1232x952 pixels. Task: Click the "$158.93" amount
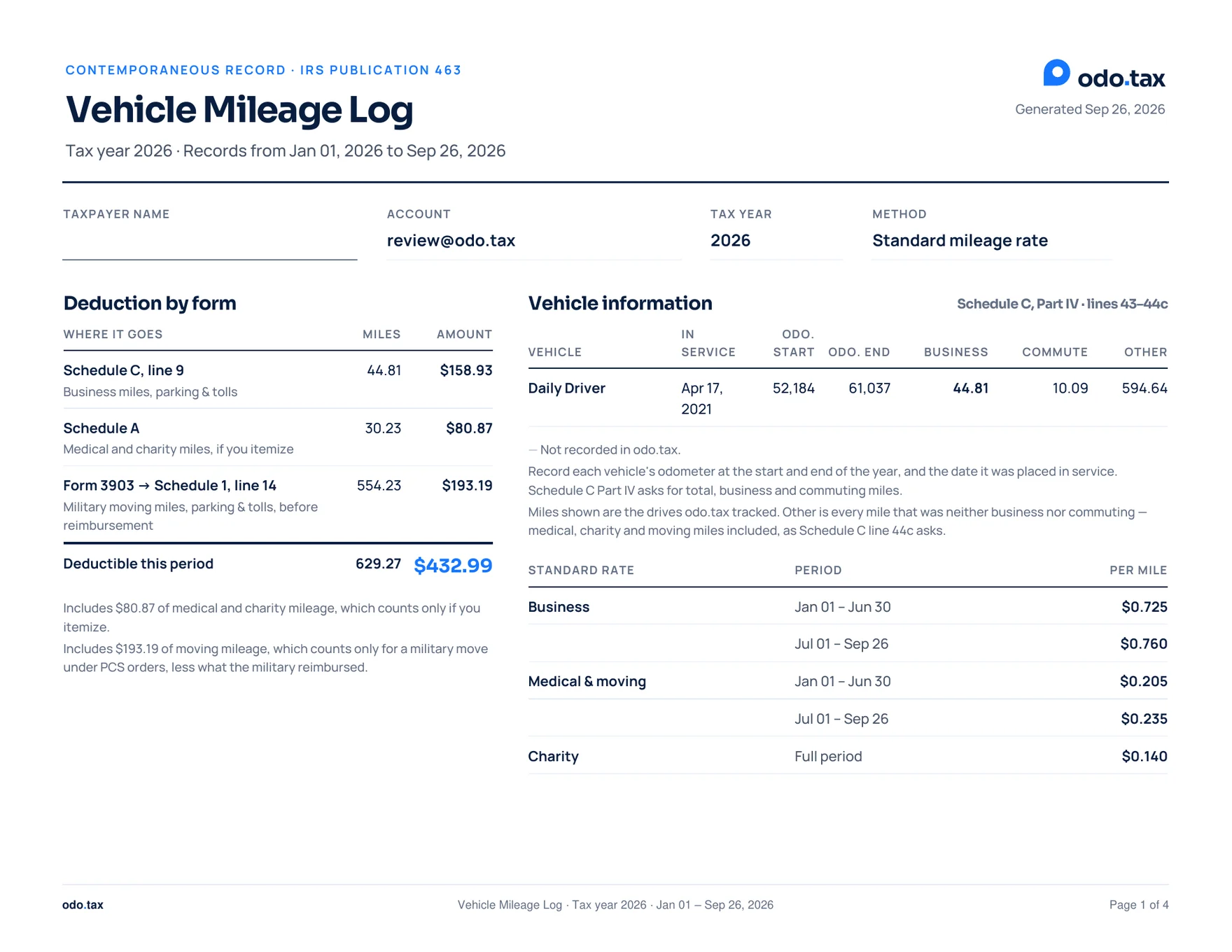(x=466, y=370)
